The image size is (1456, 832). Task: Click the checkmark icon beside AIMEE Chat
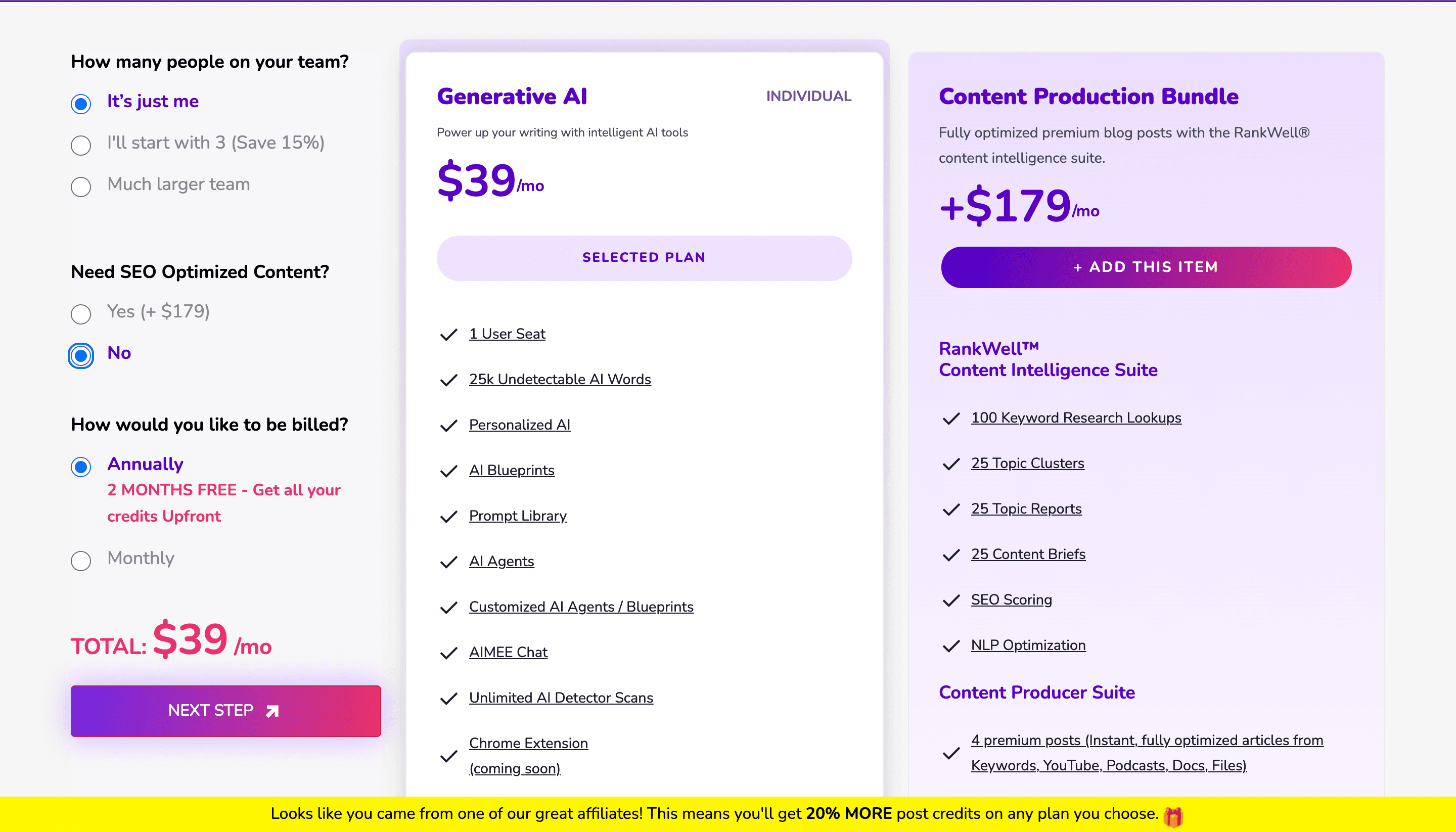point(449,653)
